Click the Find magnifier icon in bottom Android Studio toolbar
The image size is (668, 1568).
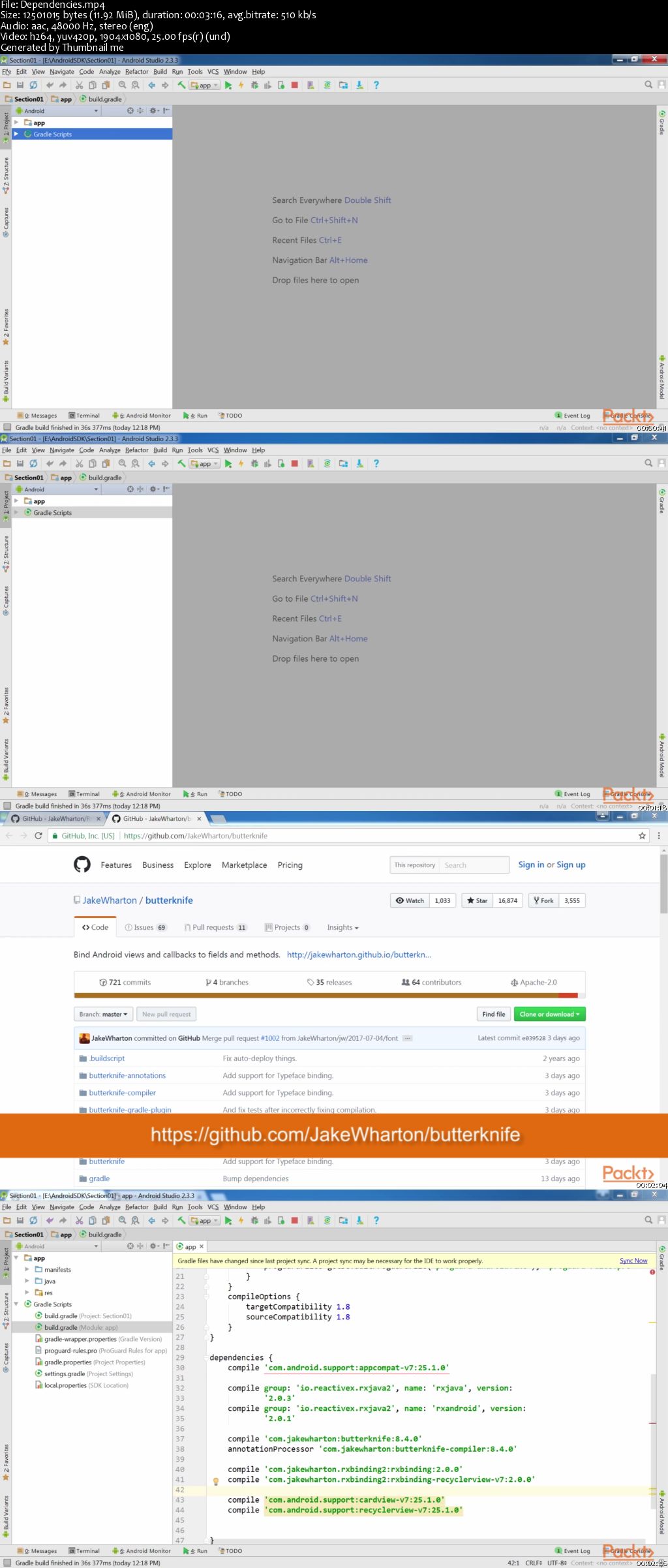click(122, 1220)
